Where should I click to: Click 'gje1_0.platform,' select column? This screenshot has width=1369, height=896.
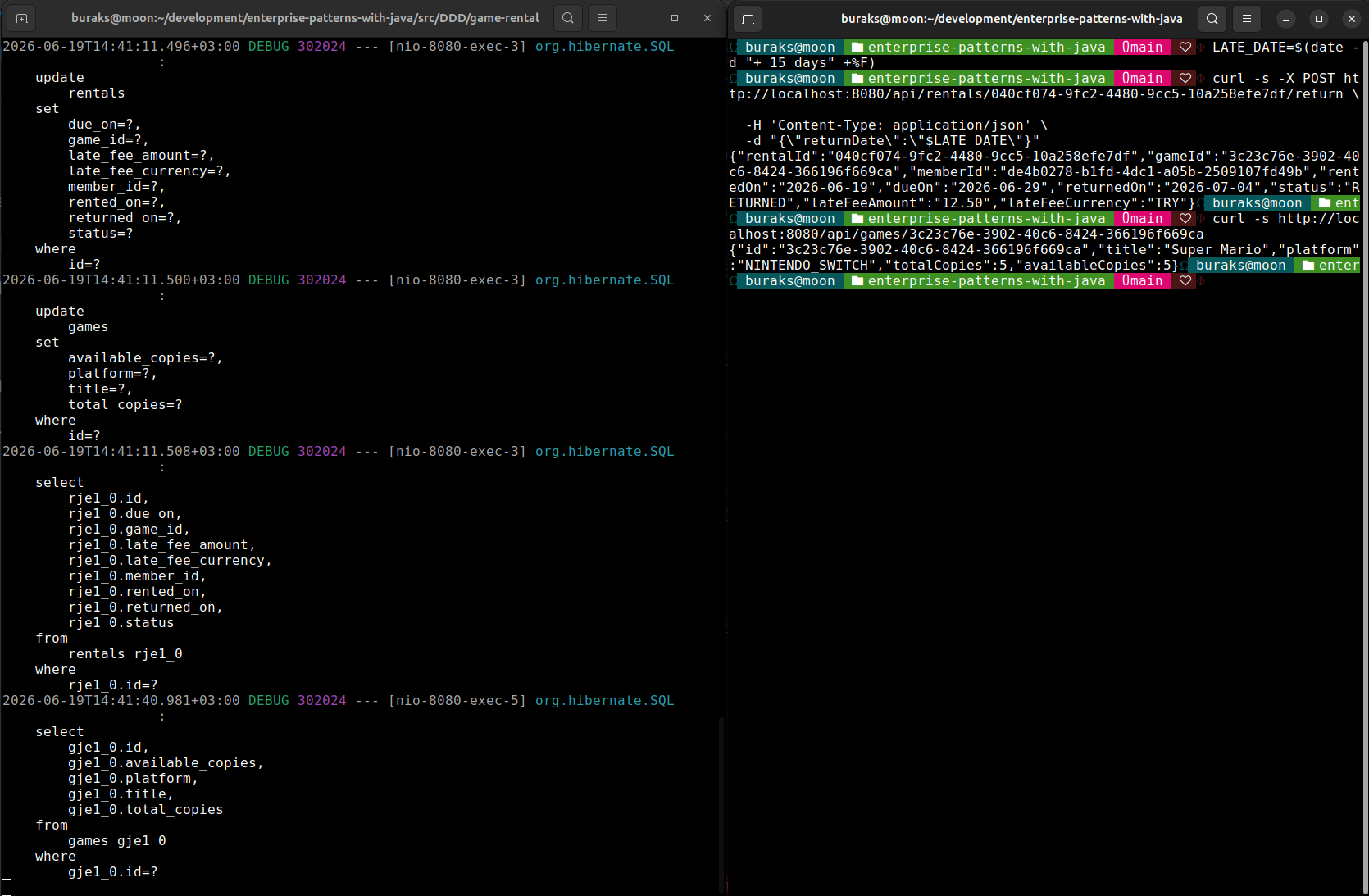click(133, 779)
